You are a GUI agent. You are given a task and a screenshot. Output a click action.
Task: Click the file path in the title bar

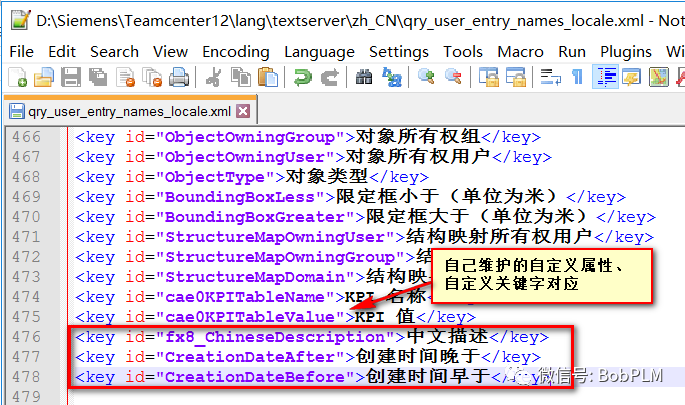coord(340,21)
